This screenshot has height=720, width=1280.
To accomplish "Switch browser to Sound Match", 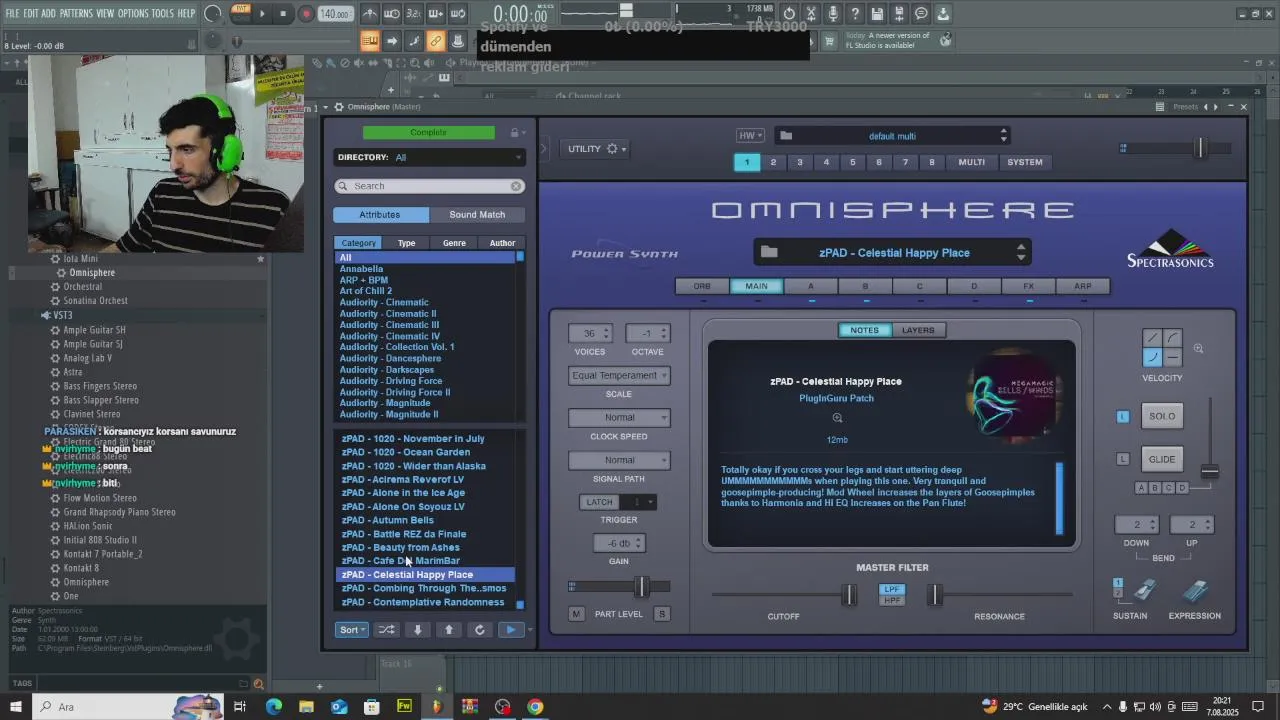I will tap(477, 215).
